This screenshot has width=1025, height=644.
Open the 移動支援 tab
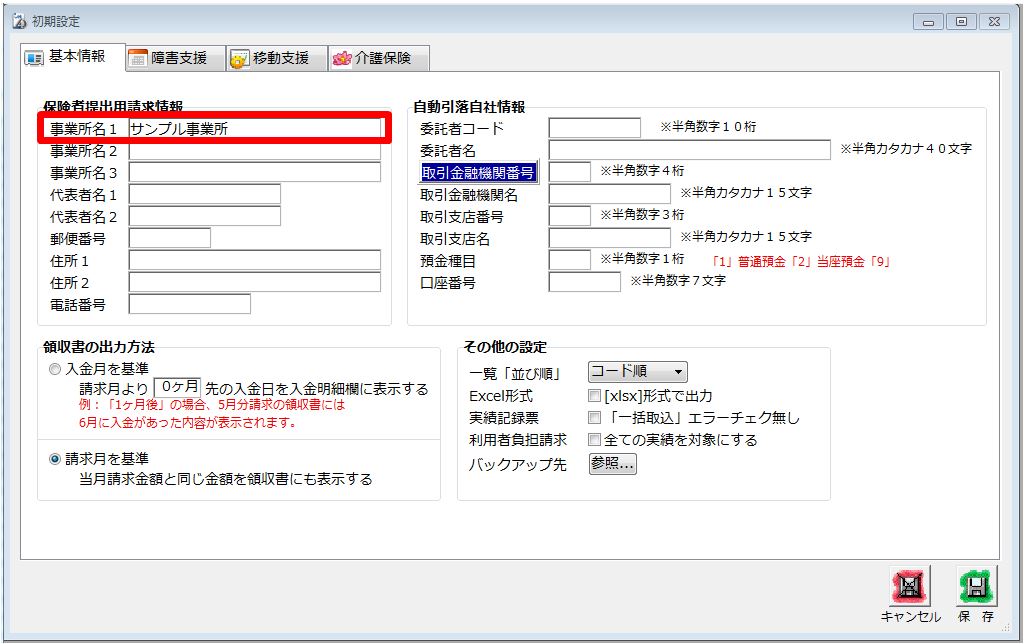(271, 58)
